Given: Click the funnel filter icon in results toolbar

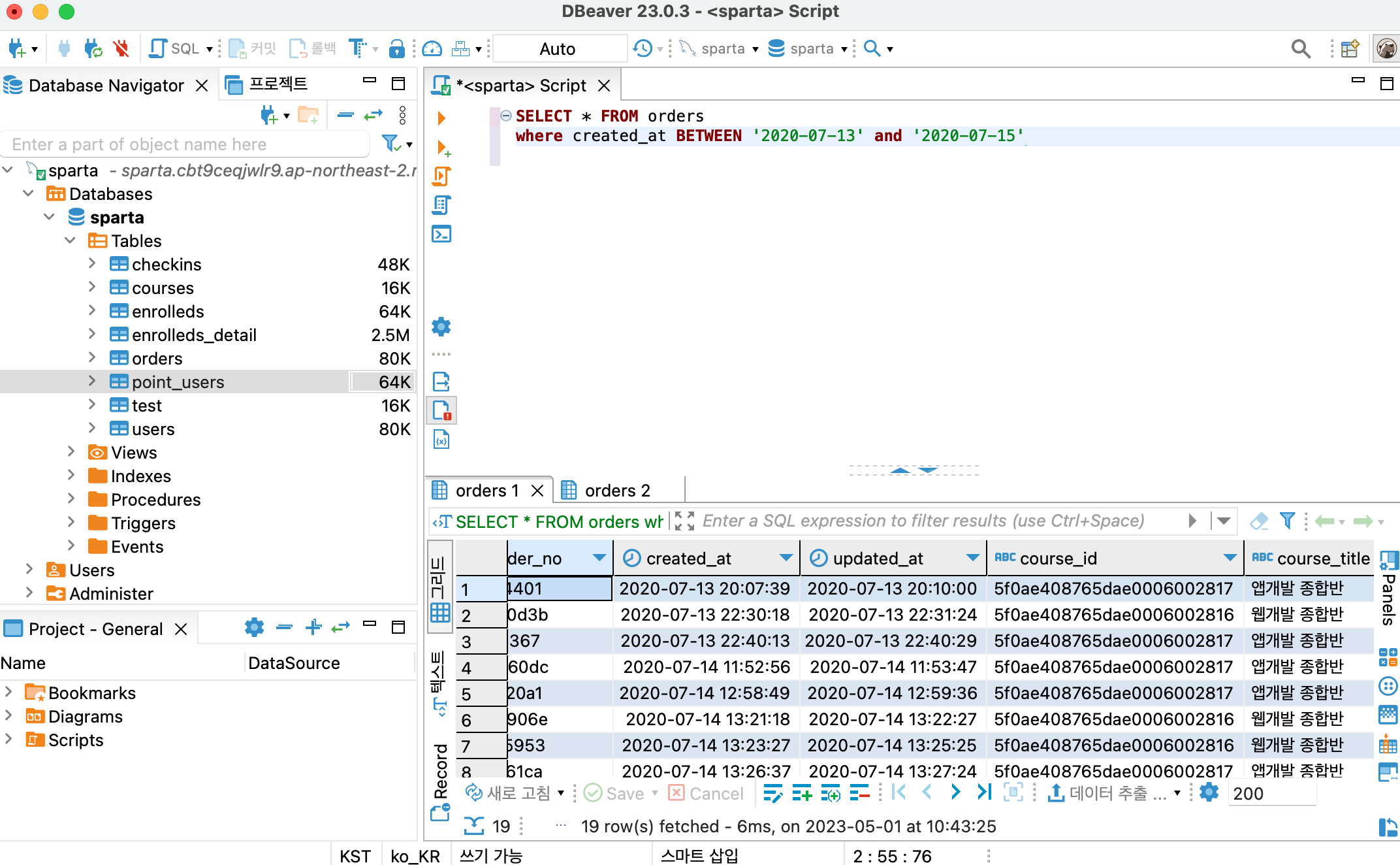Looking at the screenshot, I should 1287,521.
